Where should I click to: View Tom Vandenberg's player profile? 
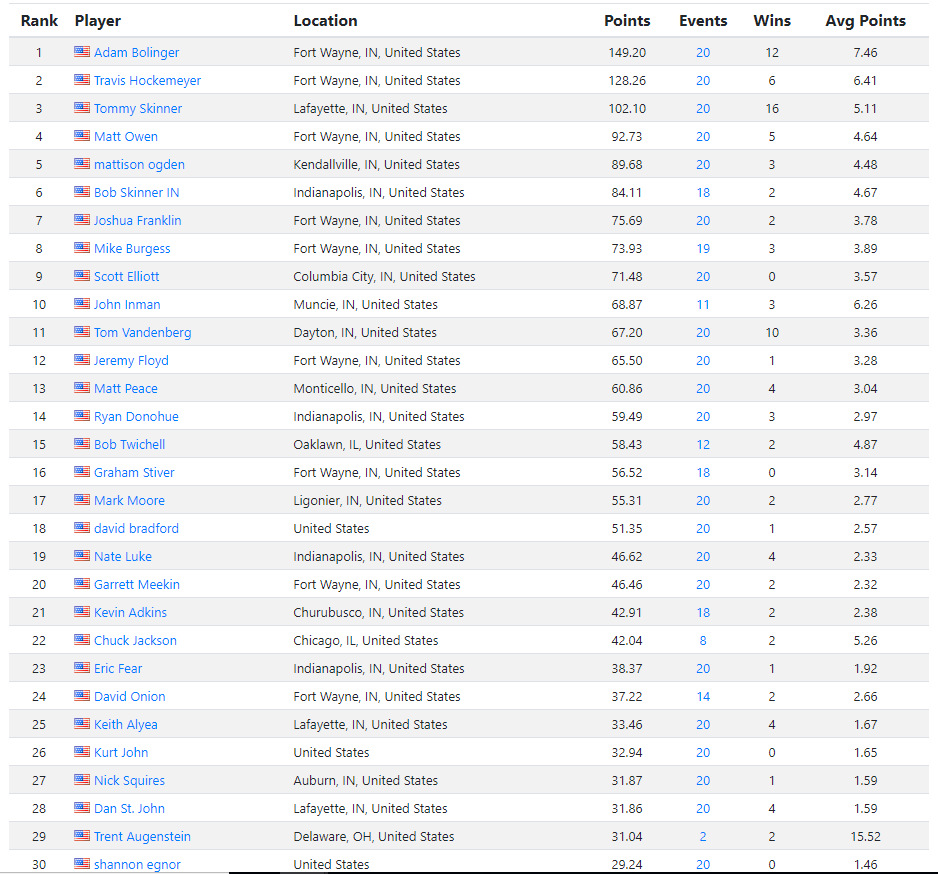point(142,332)
